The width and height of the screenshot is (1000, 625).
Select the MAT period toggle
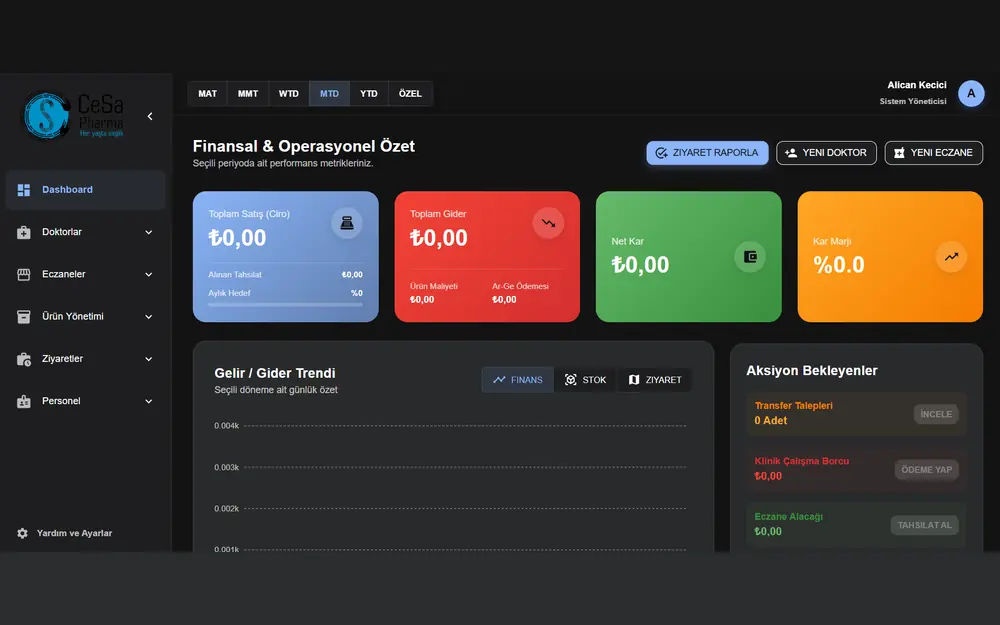point(207,94)
